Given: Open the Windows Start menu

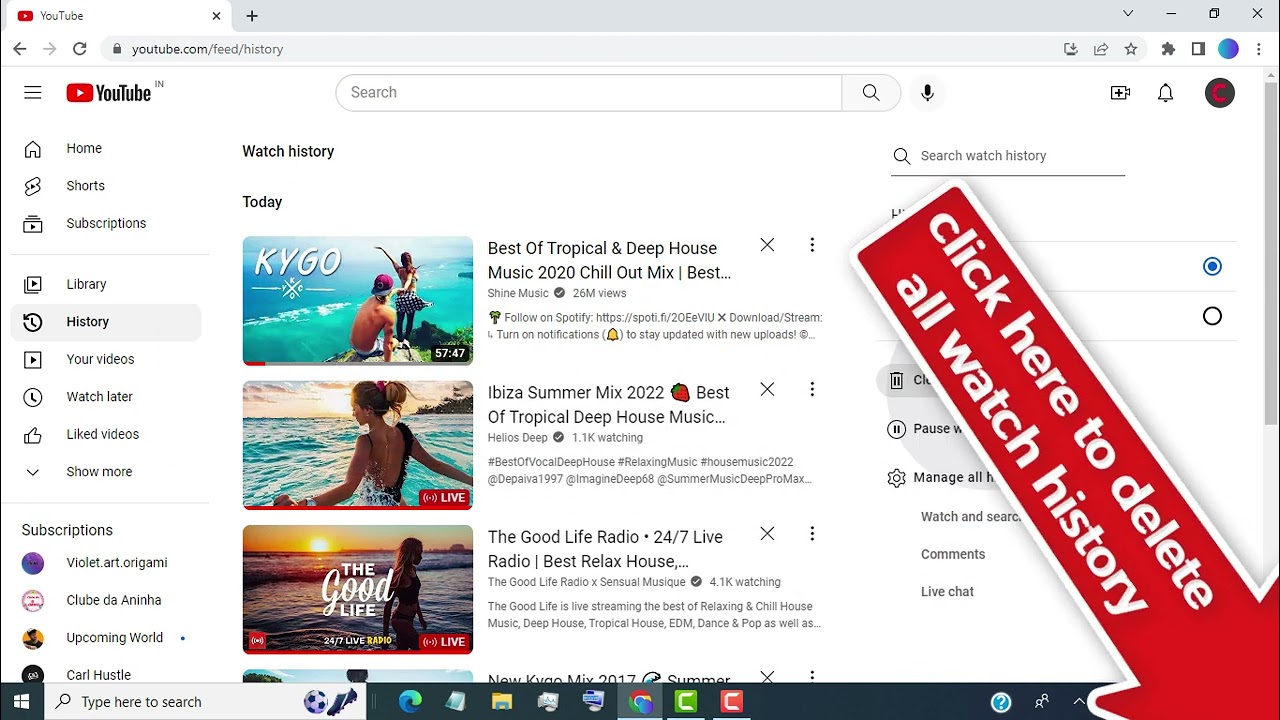Looking at the screenshot, I should [21, 702].
